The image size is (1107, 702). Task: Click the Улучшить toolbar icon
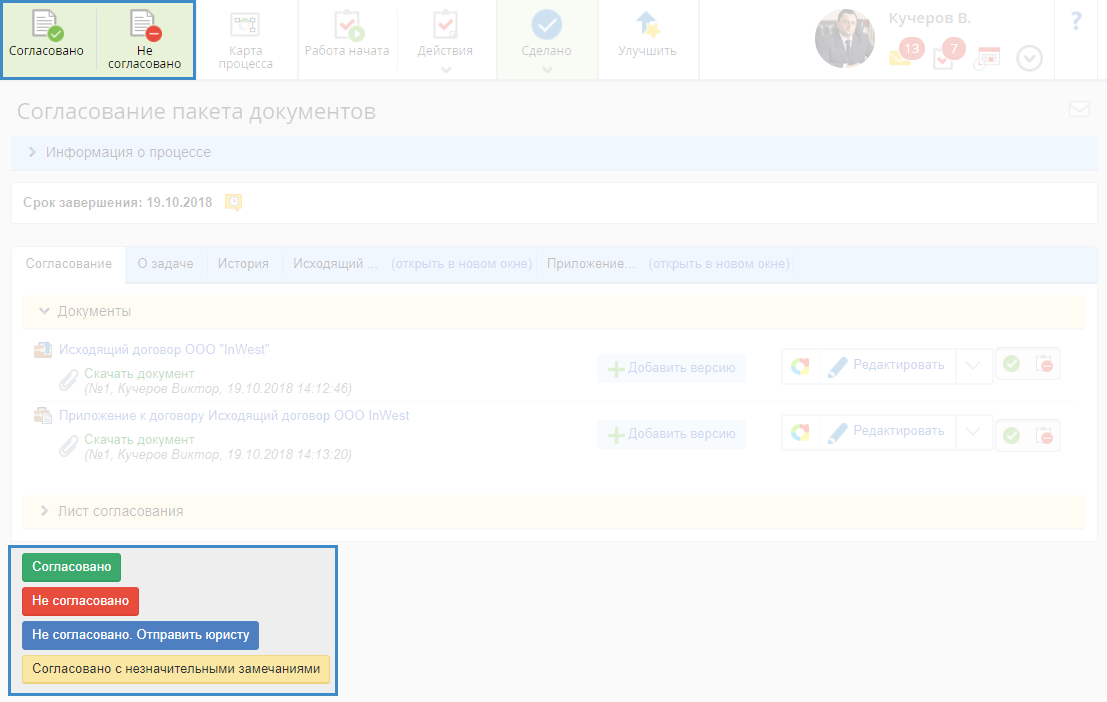click(647, 26)
